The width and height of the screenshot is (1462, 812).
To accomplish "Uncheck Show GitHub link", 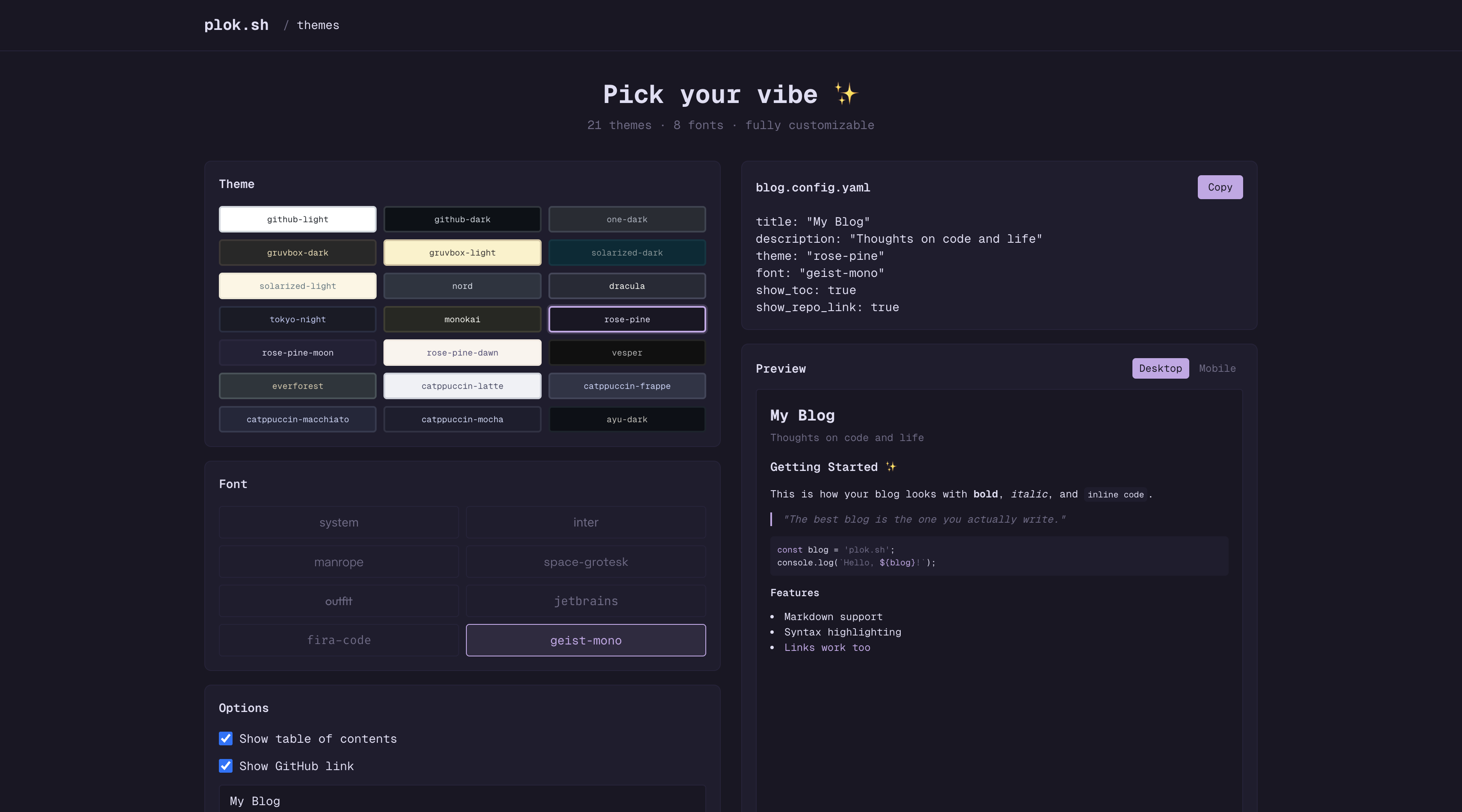I will point(225,765).
